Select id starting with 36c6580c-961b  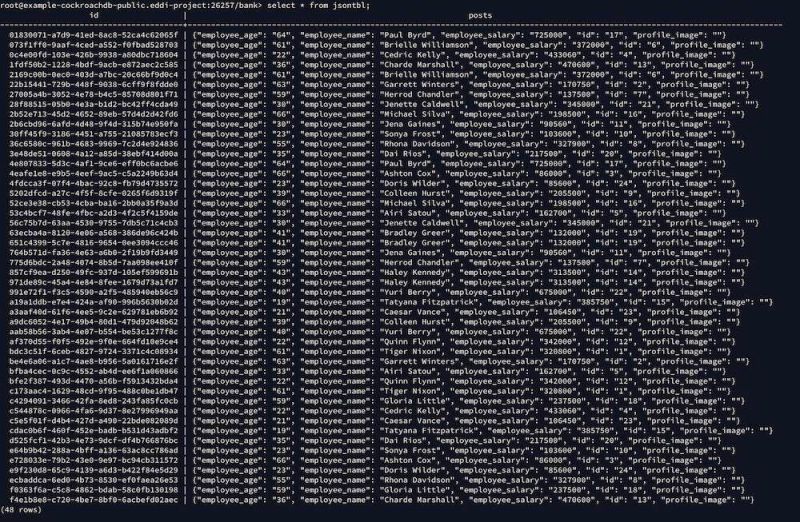coord(93,144)
